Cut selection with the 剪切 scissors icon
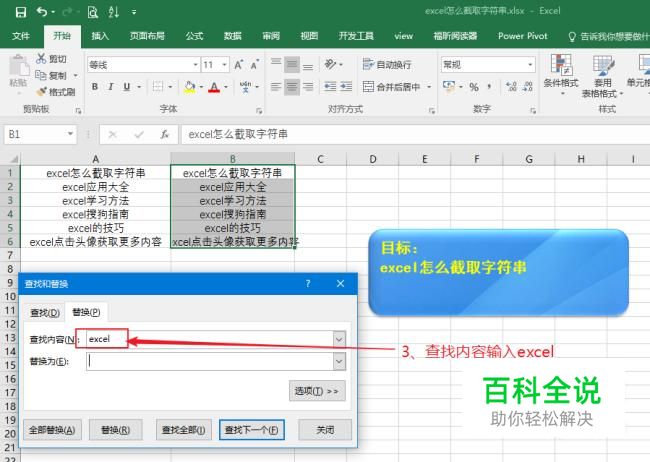650x462 pixels. [x=51, y=59]
